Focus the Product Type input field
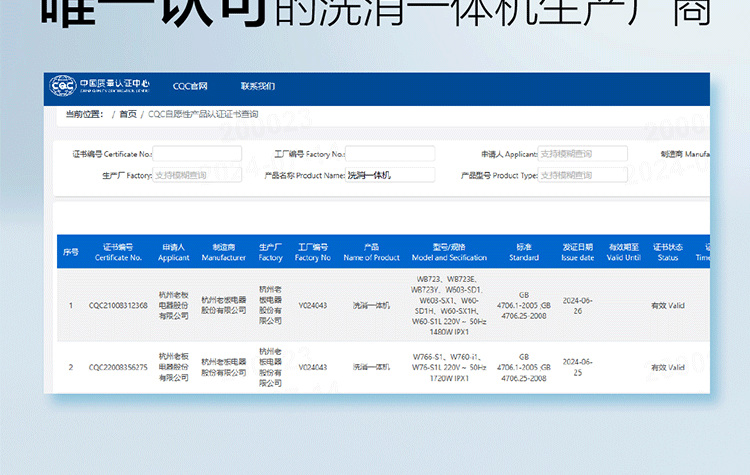 583,176
